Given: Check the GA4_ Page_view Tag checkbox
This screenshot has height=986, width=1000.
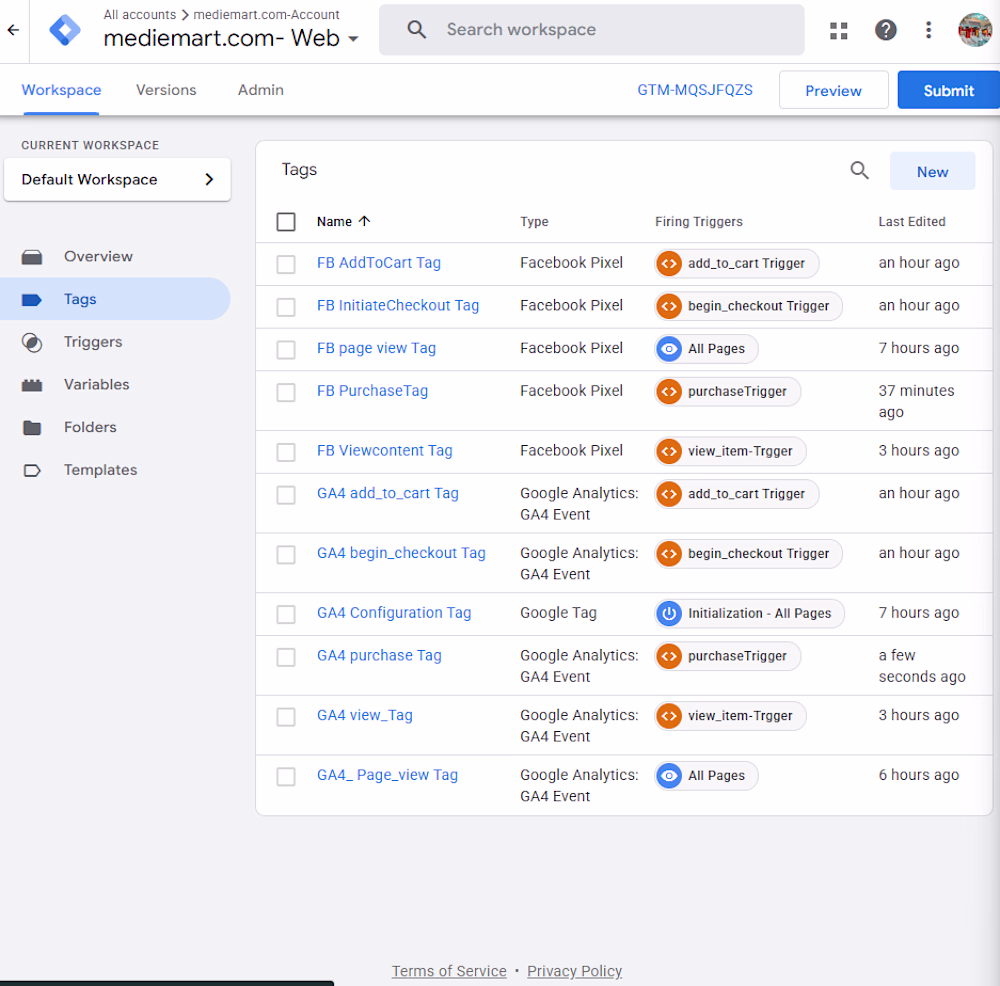Looking at the screenshot, I should tap(286, 776).
